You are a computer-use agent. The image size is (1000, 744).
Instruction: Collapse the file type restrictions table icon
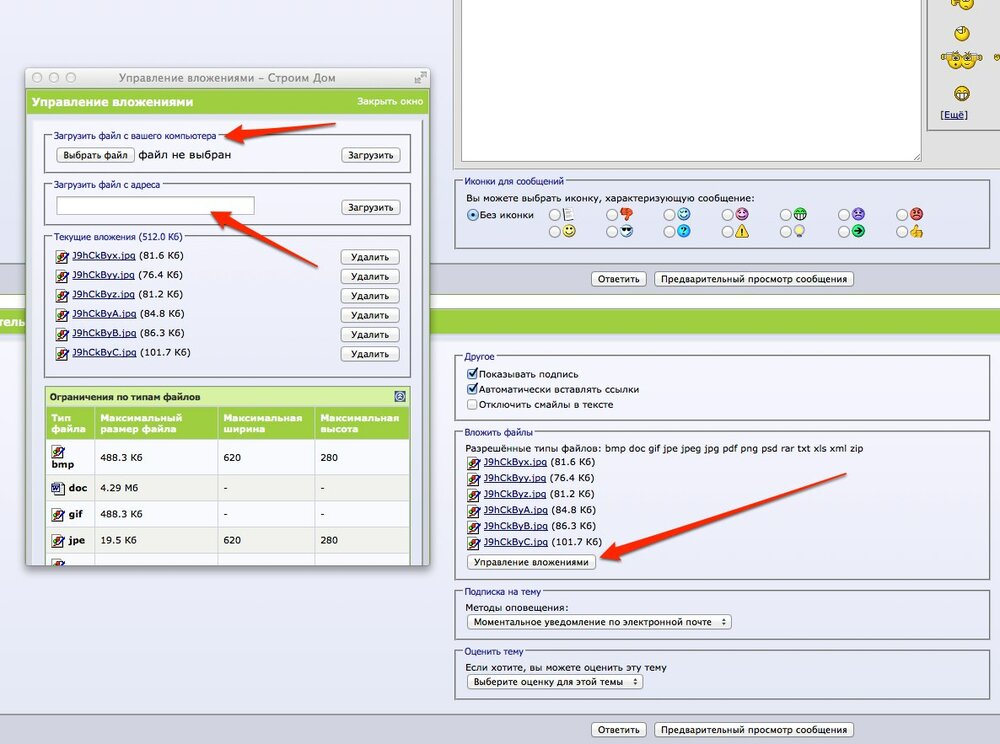coord(400,397)
